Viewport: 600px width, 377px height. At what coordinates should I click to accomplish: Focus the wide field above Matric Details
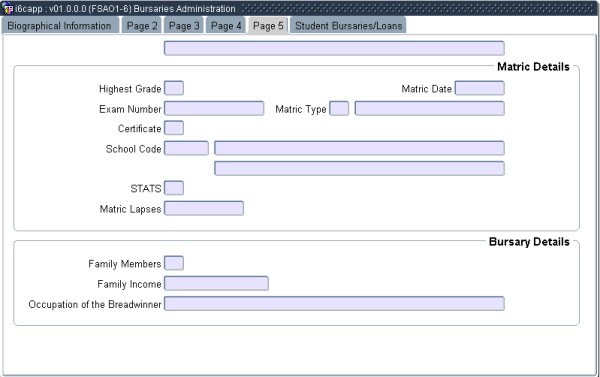(x=334, y=48)
